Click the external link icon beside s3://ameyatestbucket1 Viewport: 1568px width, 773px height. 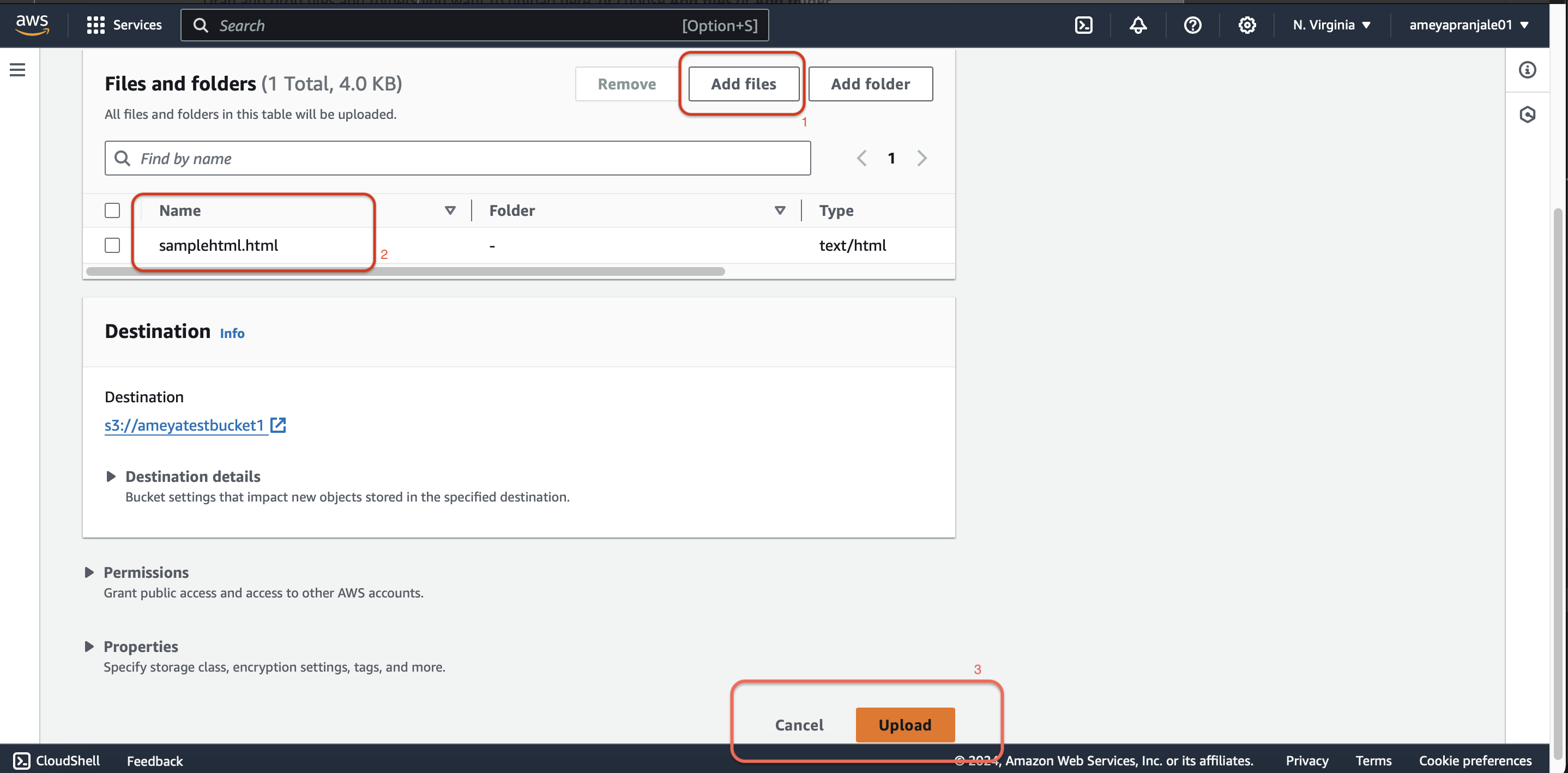point(278,425)
